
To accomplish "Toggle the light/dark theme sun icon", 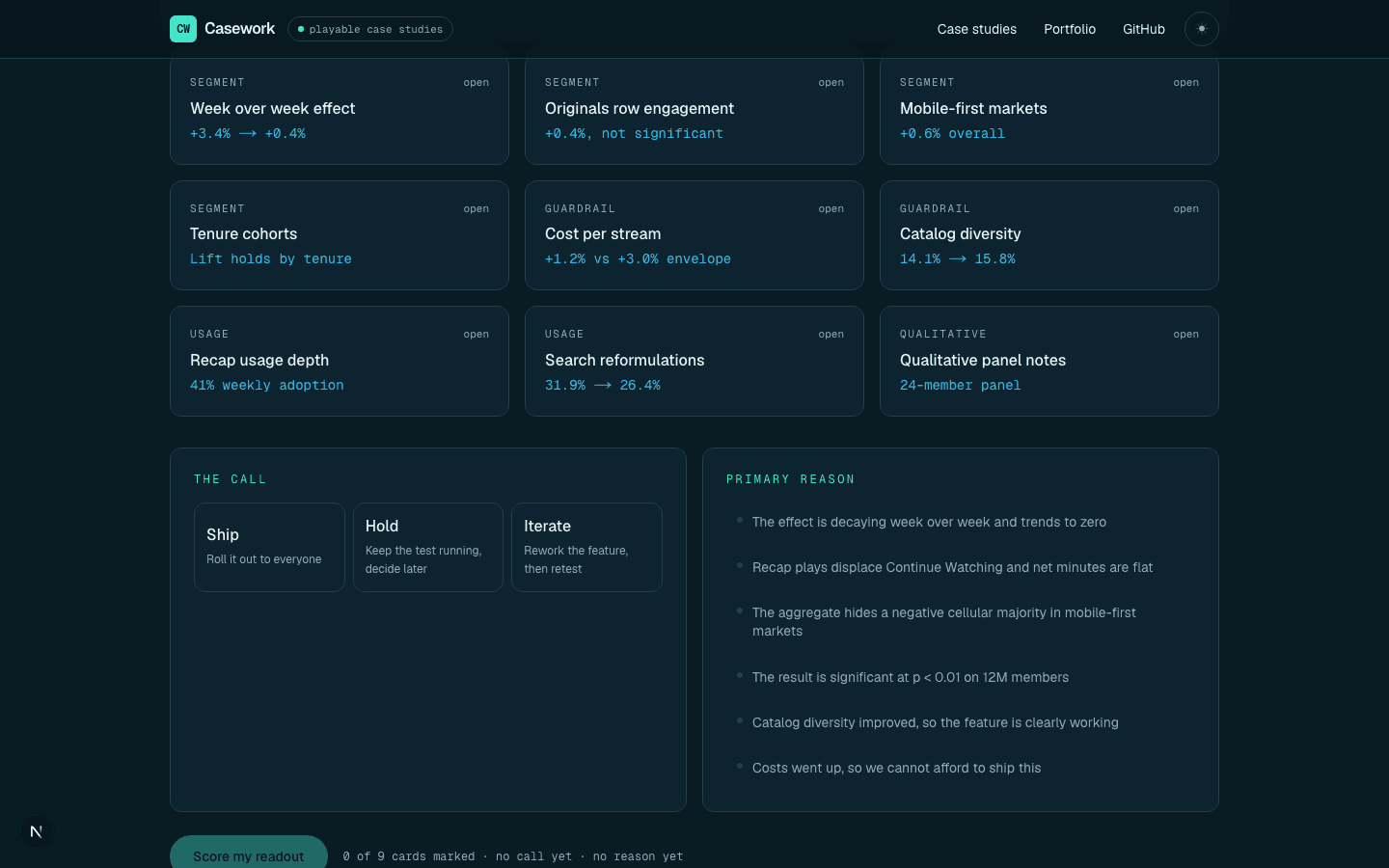I will point(1202,29).
